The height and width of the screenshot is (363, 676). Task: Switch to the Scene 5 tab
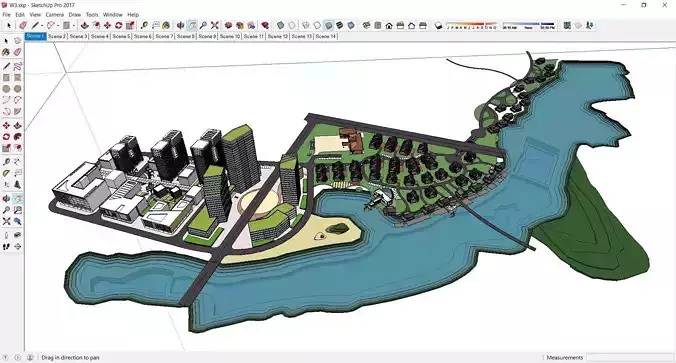coord(121,37)
